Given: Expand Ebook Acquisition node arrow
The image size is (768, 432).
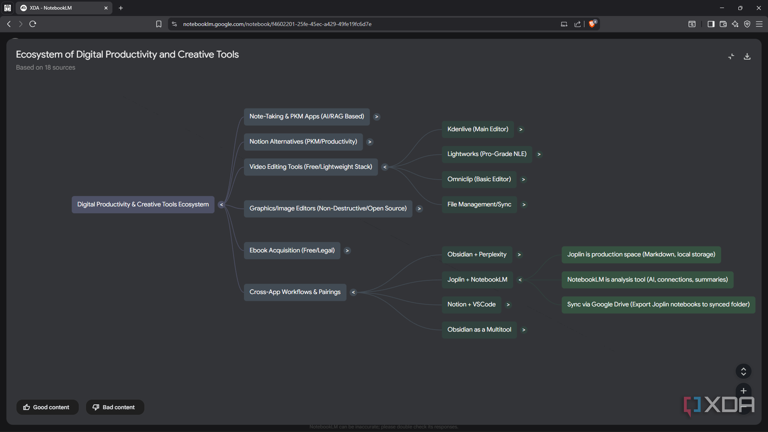Looking at the screenshot, I should pos(347,251).
